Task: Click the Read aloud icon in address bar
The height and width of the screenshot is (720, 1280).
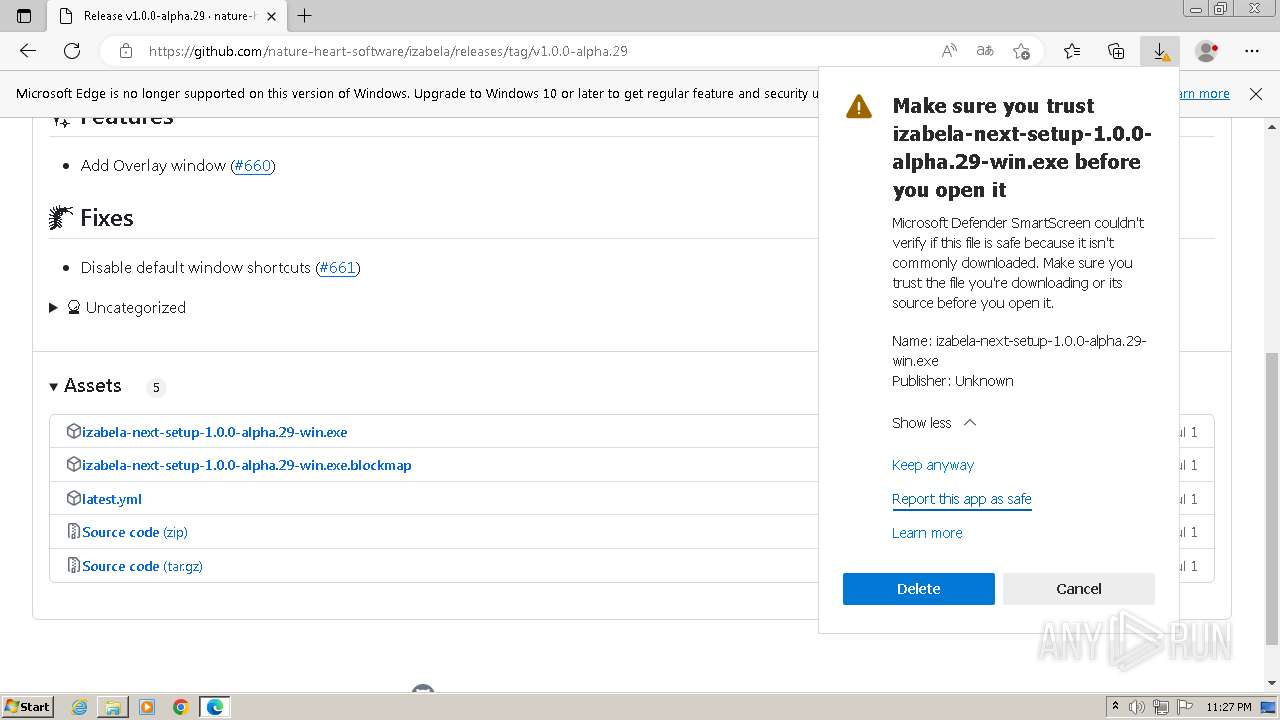Action: point(949,51)
